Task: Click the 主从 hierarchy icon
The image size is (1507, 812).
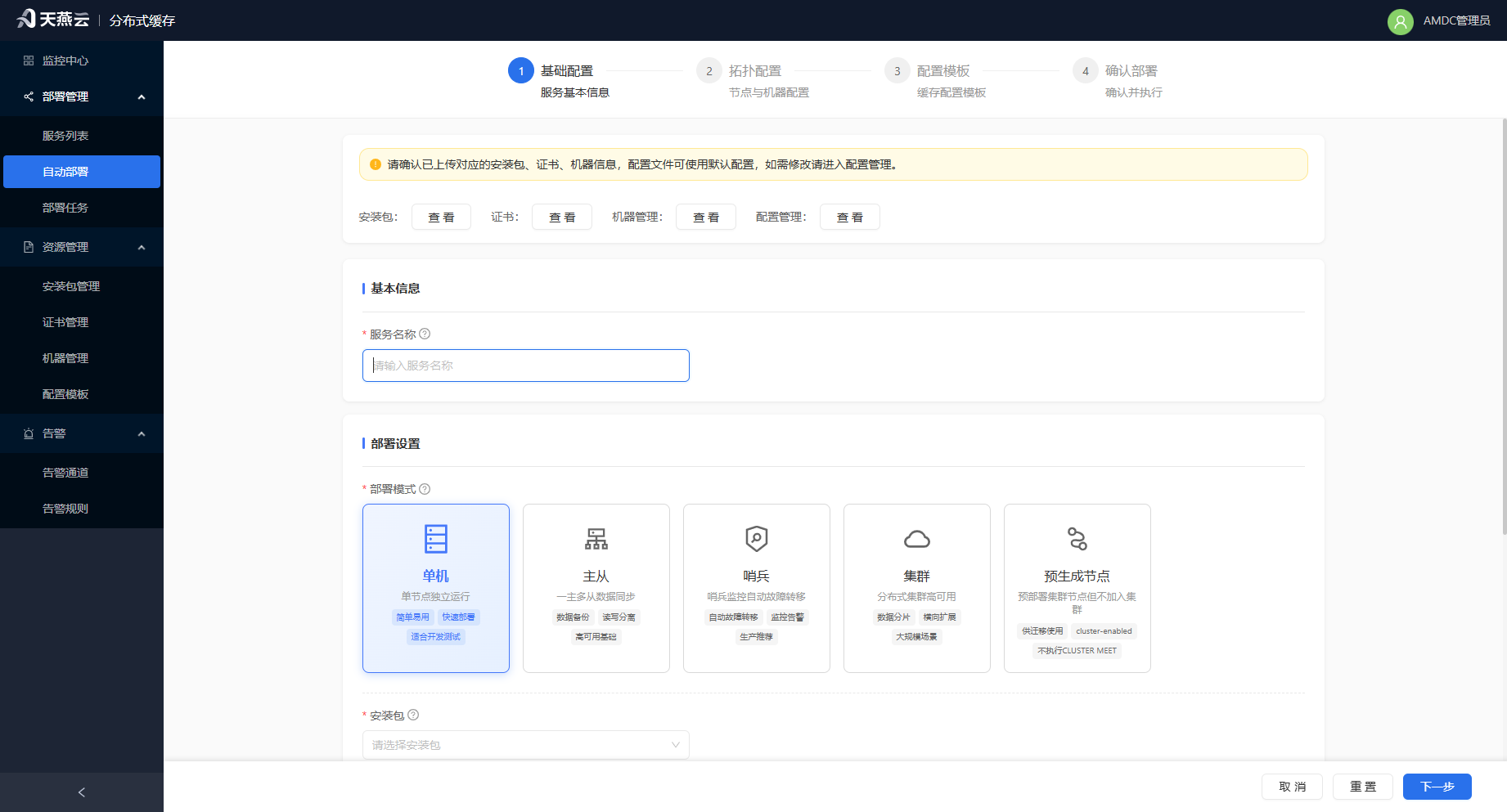Action: pos(596,539)
